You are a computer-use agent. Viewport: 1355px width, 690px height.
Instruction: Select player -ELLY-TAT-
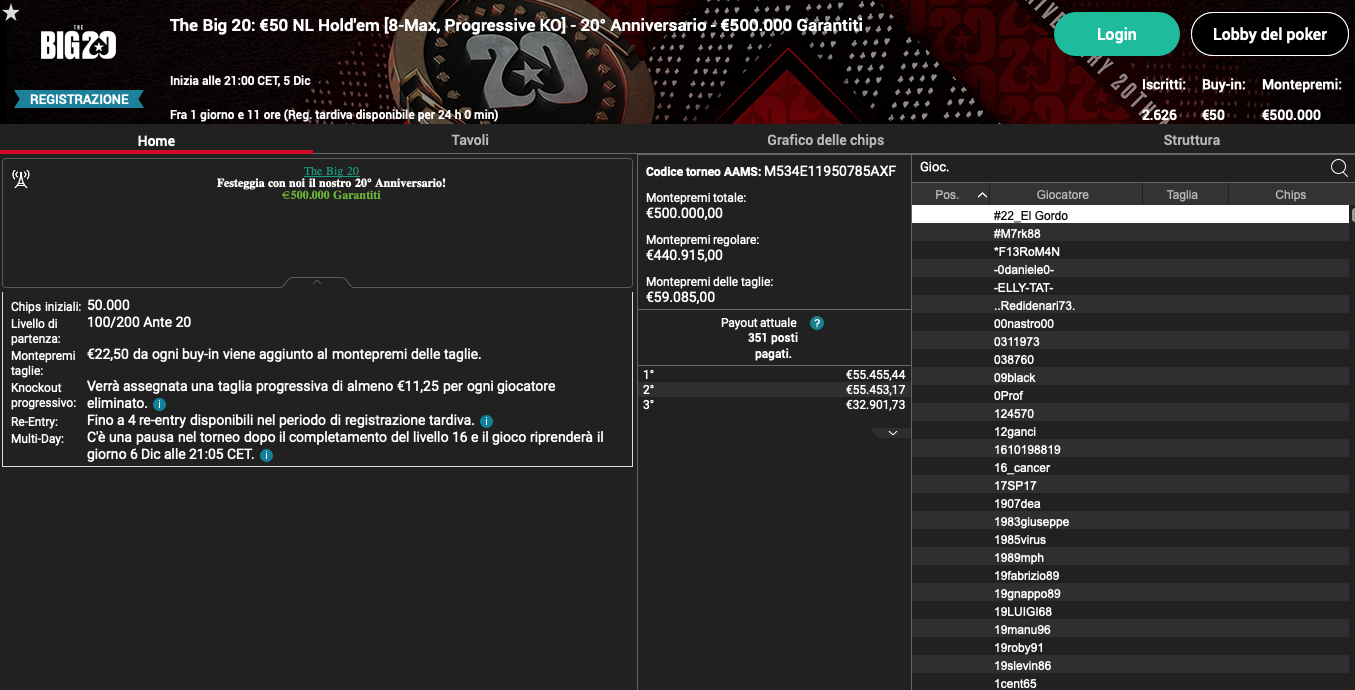click(x=1130, y=287)
